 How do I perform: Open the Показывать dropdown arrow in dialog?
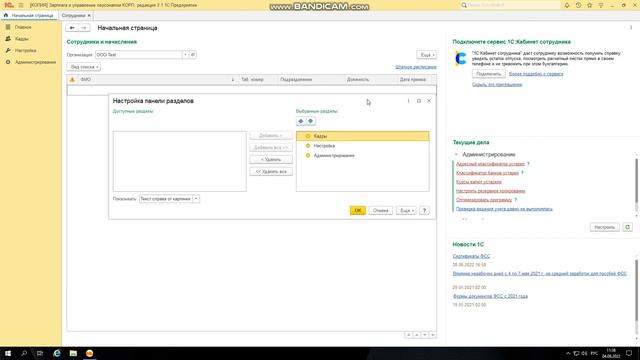point(196,199)
